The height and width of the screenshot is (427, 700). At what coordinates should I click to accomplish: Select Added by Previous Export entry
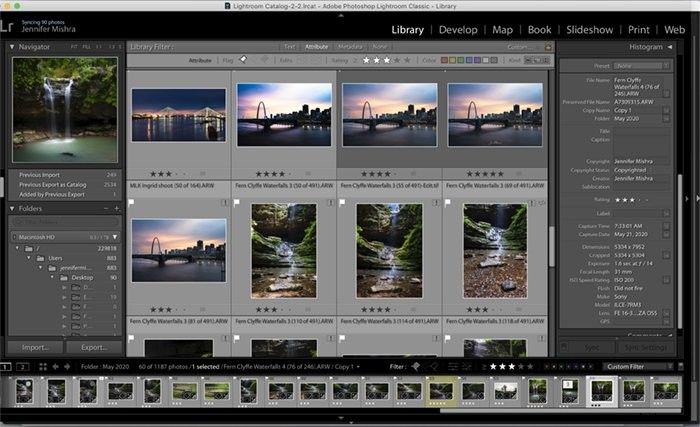pyautogui.click(x=66, y=194)
